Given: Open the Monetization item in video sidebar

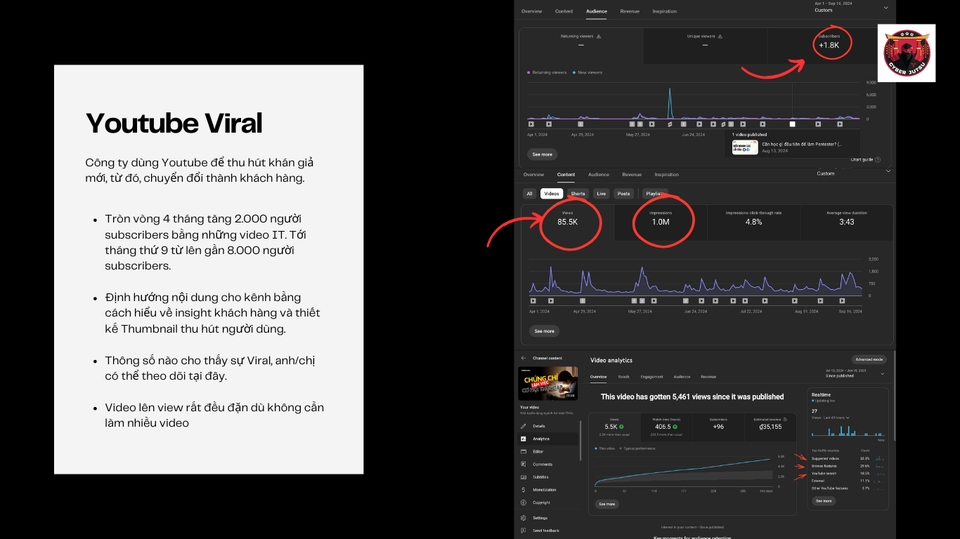Looking at the screenshot, I should pos(547,490).
